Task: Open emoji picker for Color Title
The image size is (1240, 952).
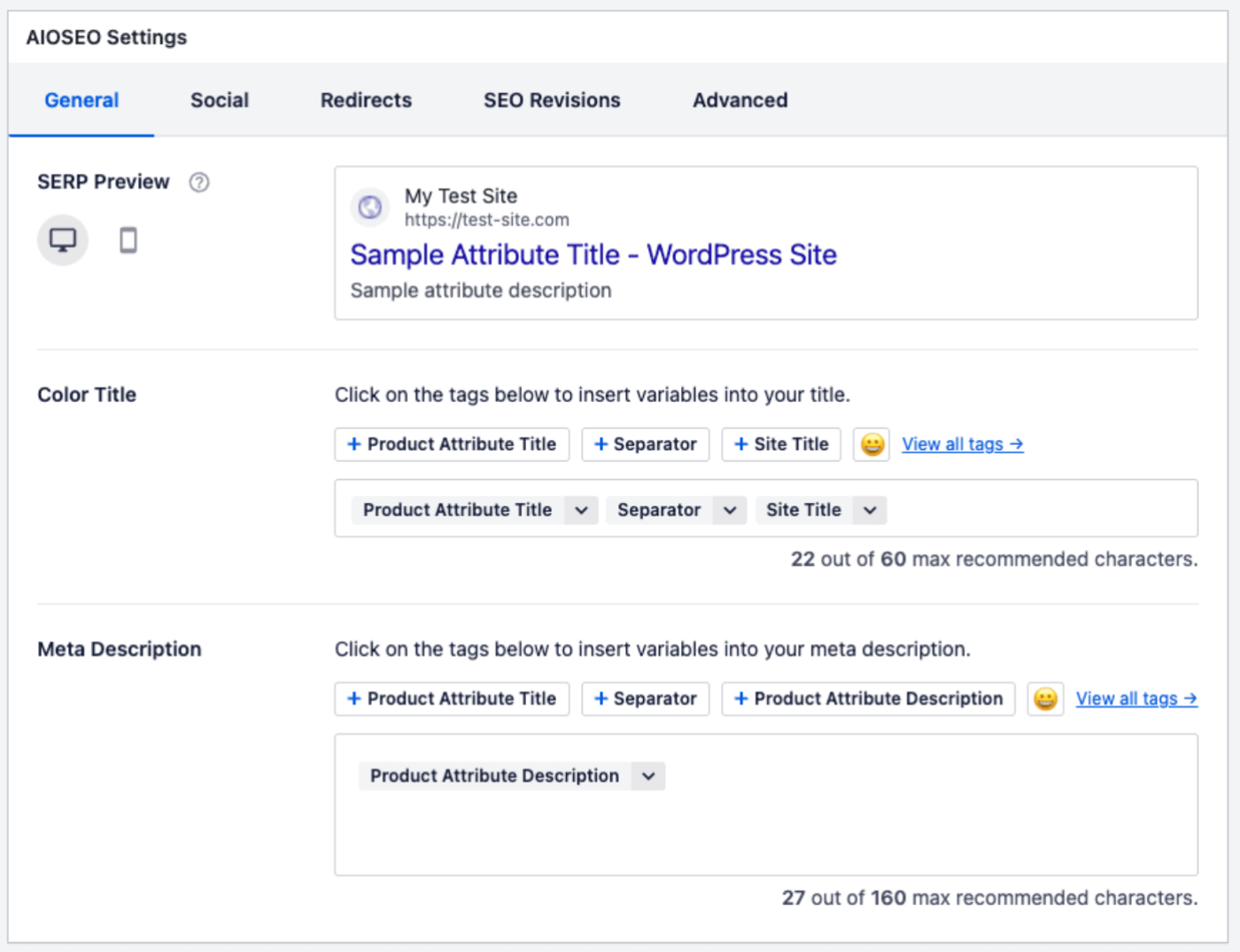Action: tap(872, 445)
